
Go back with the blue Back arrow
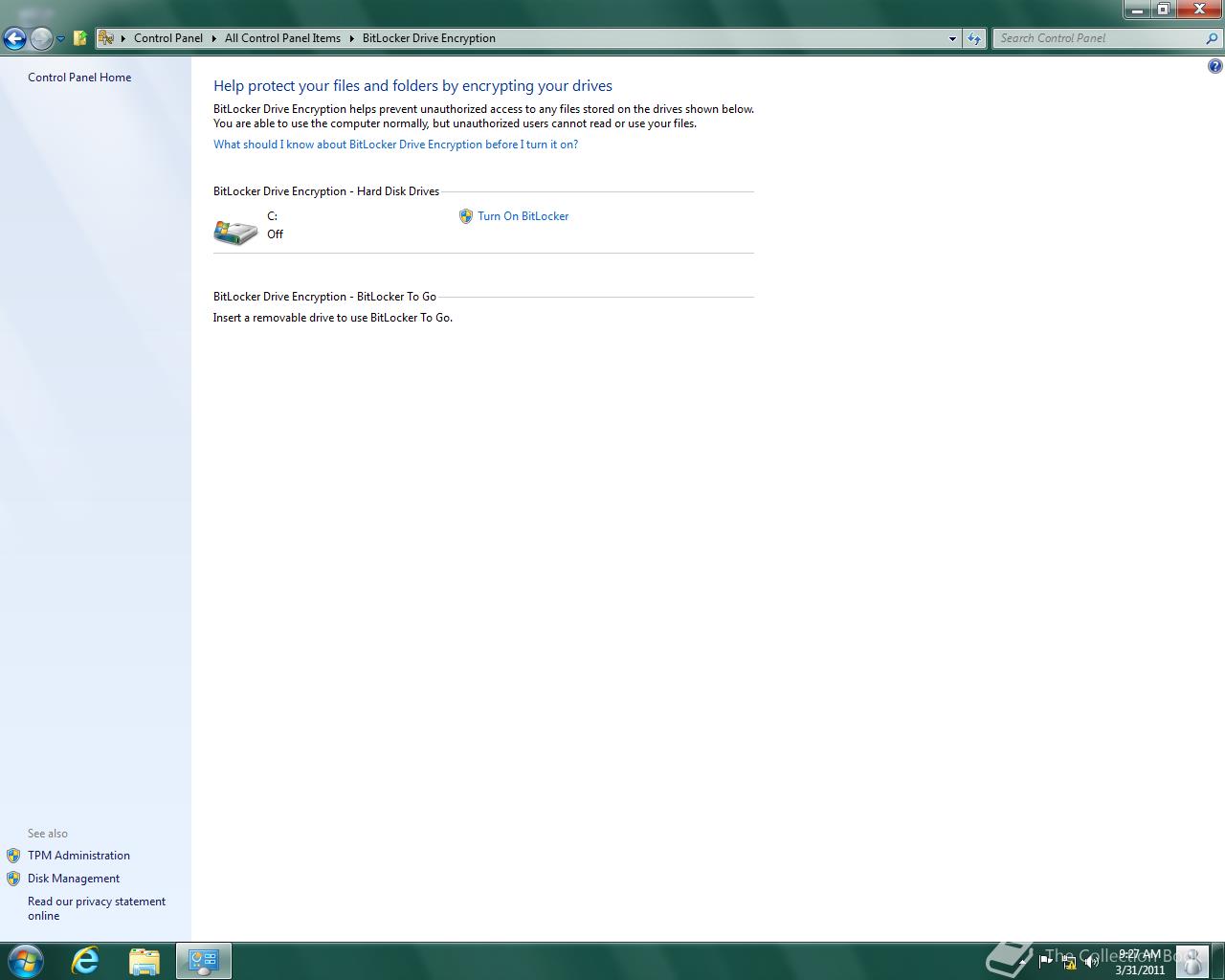[x=14, y=38]
